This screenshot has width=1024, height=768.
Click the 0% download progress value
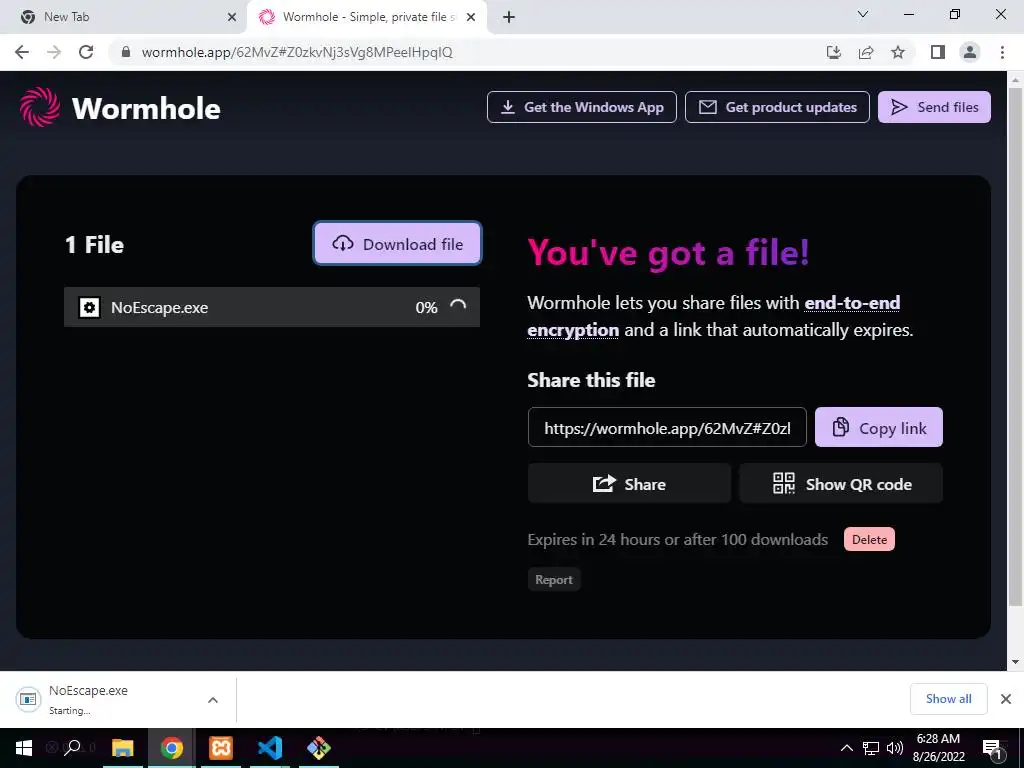point(426,308)
